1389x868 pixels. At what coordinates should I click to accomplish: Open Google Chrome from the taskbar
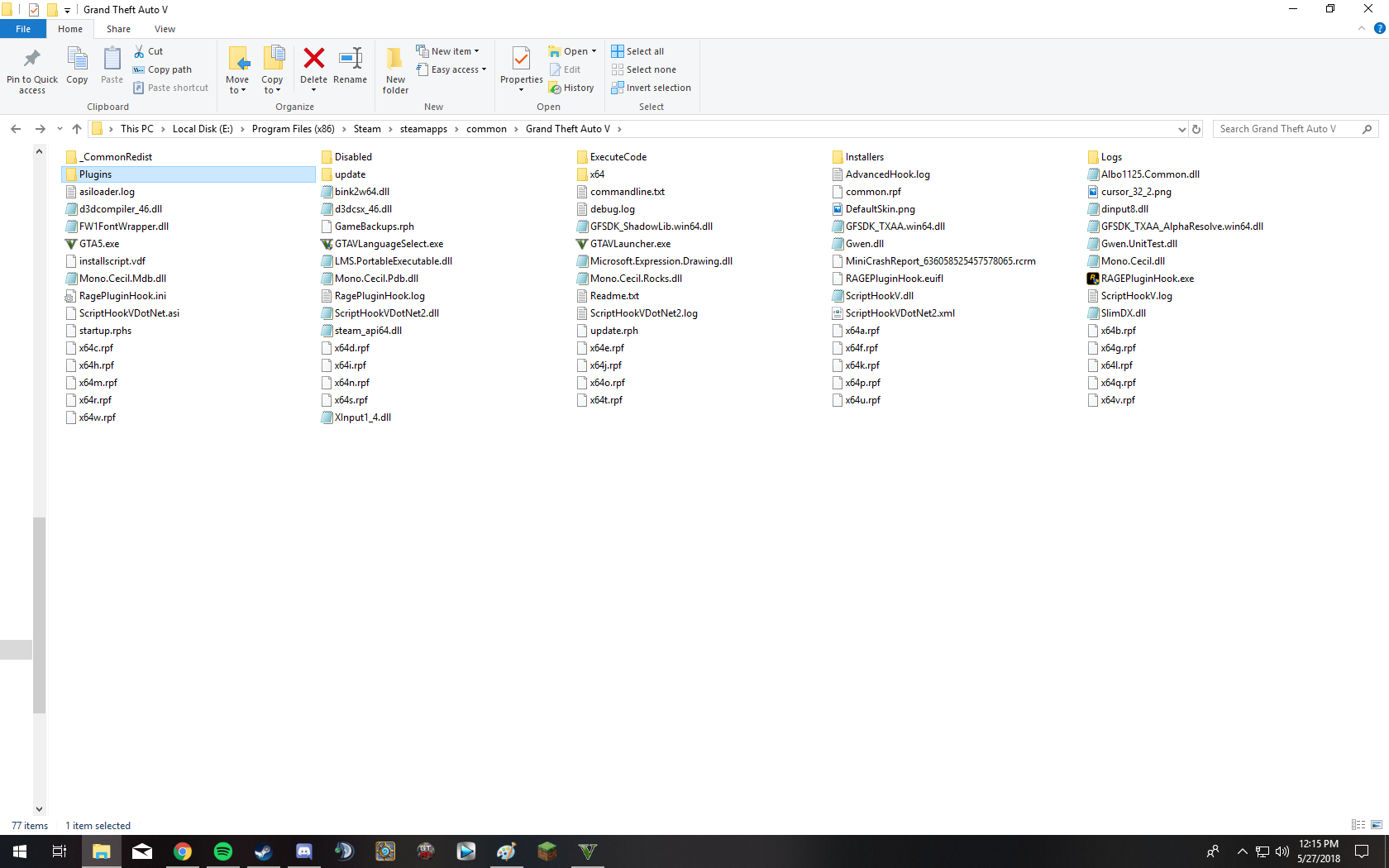[x=183, y=851]
